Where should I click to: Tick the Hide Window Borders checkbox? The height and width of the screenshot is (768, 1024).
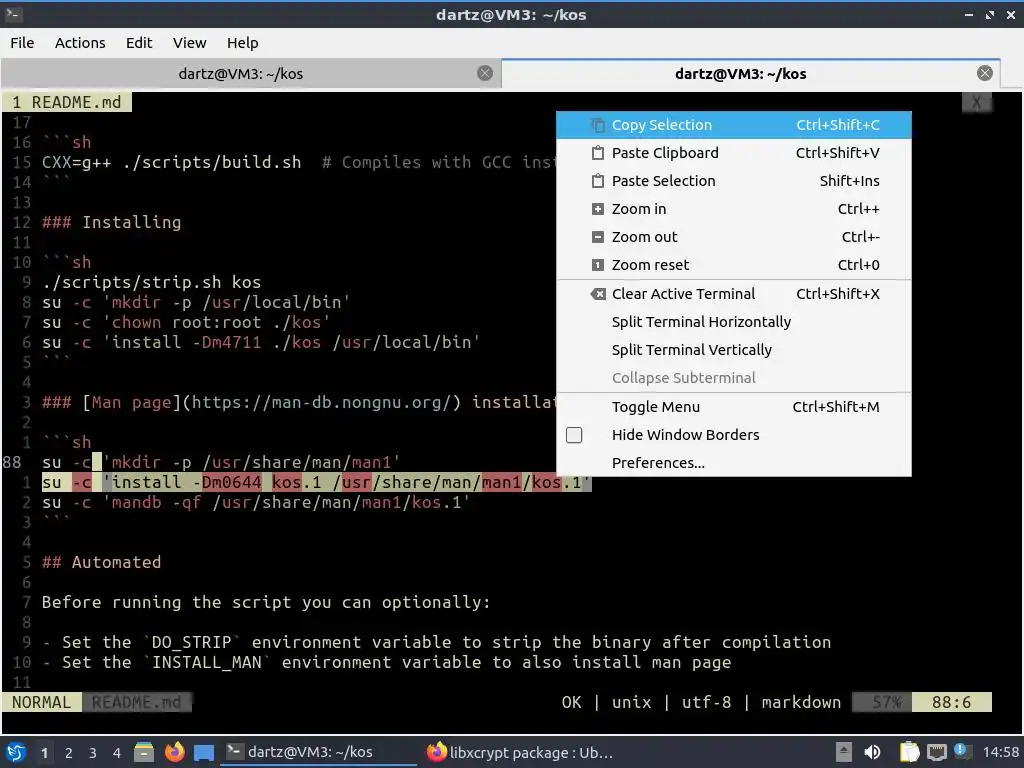pos(574,435)
